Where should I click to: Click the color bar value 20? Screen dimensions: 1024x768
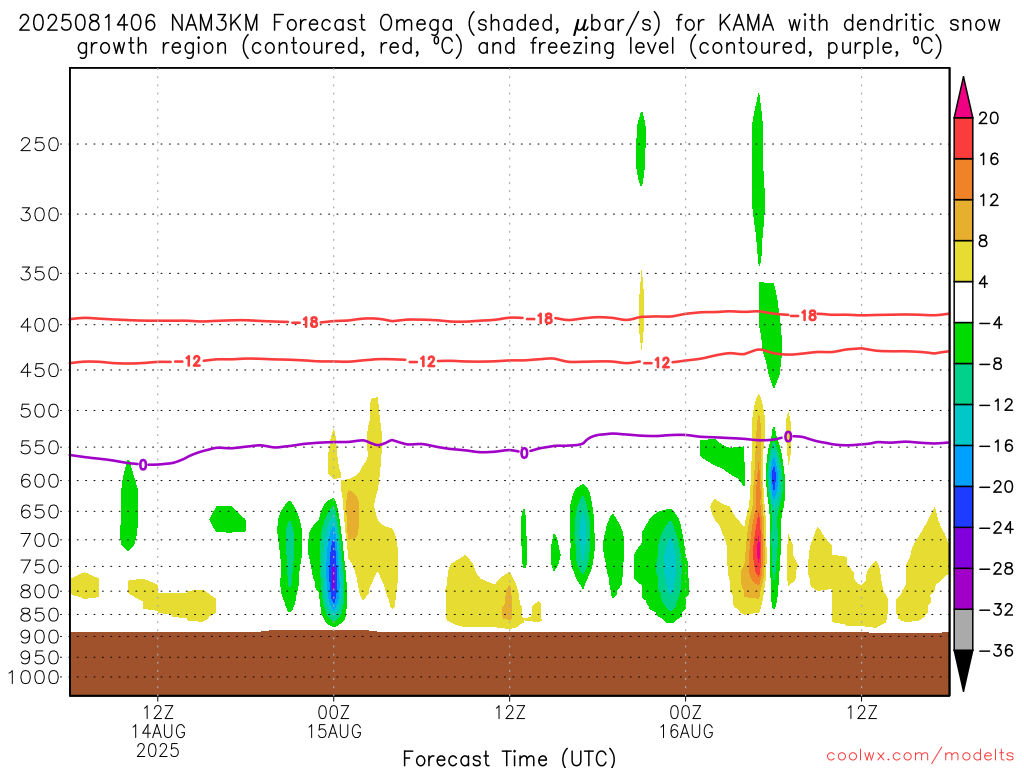(989, 118)
